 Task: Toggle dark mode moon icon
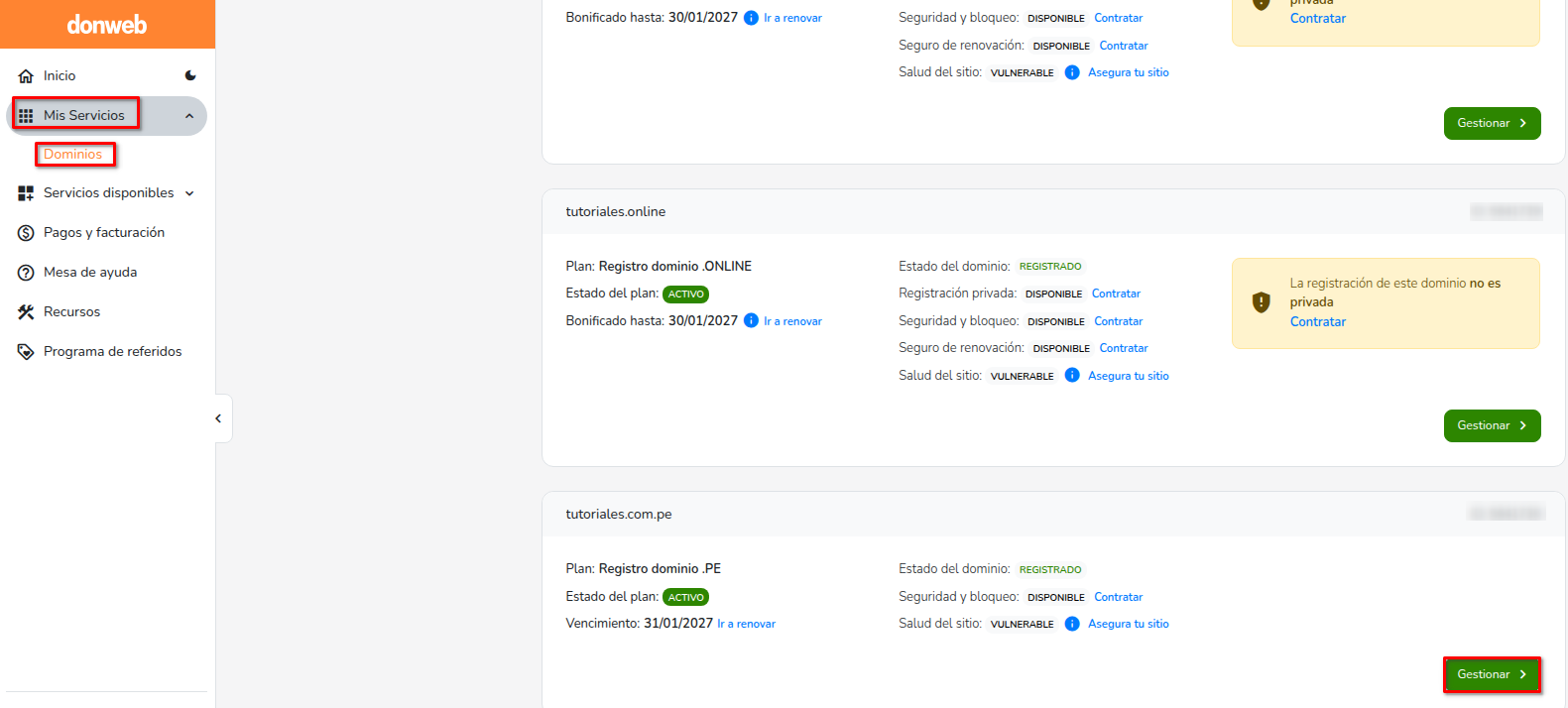coord(190,75)
